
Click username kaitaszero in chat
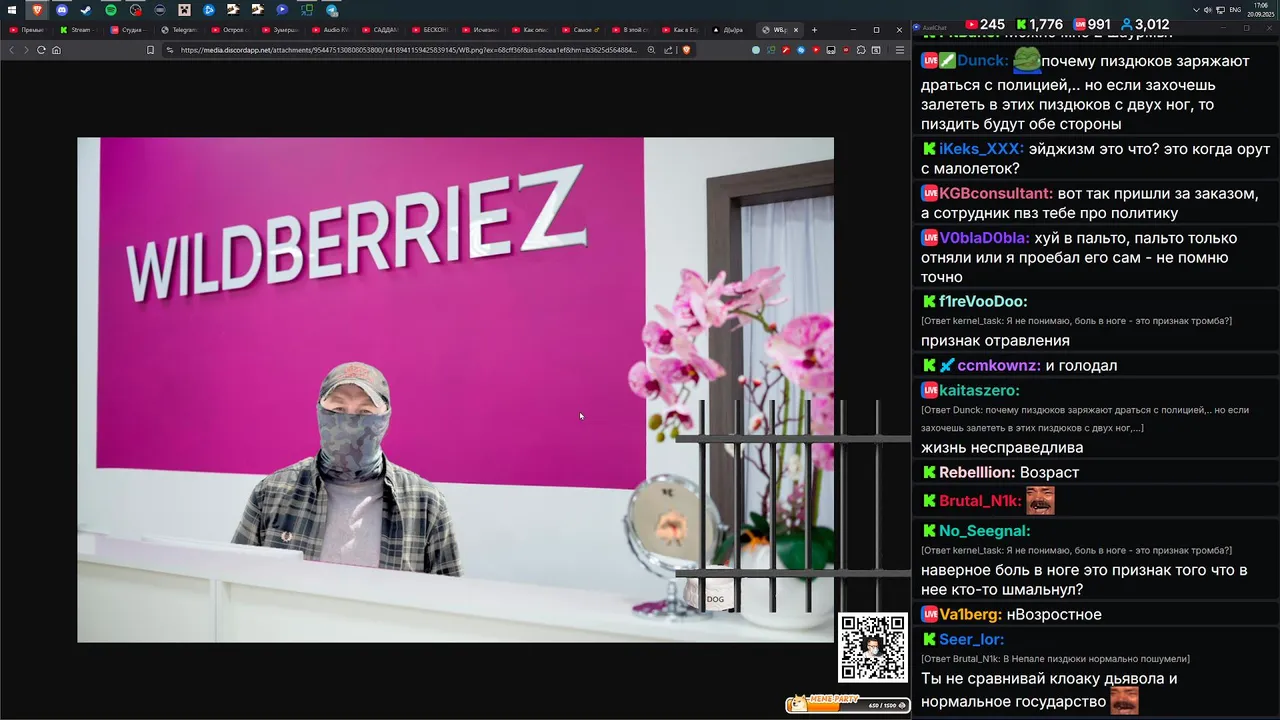click(979, 391)
